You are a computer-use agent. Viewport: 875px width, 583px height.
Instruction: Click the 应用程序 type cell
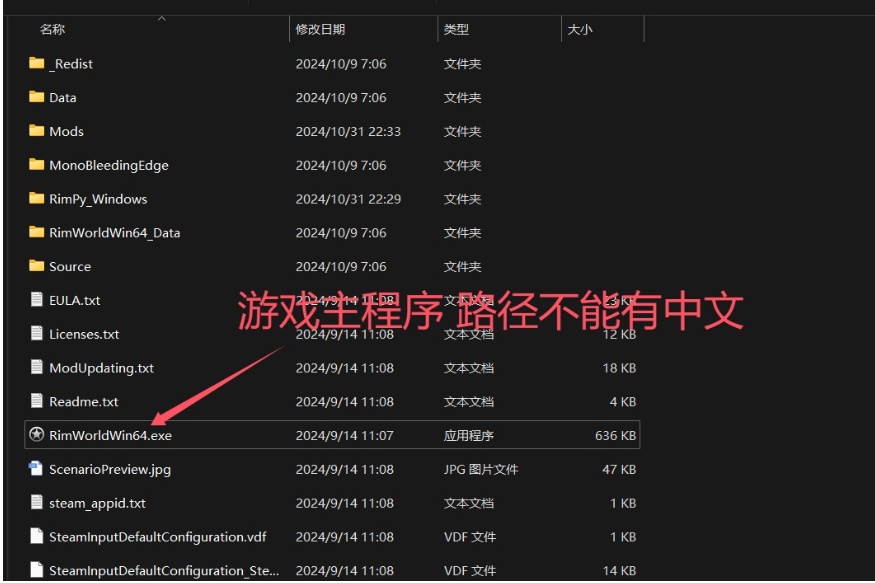coord(469,435)
